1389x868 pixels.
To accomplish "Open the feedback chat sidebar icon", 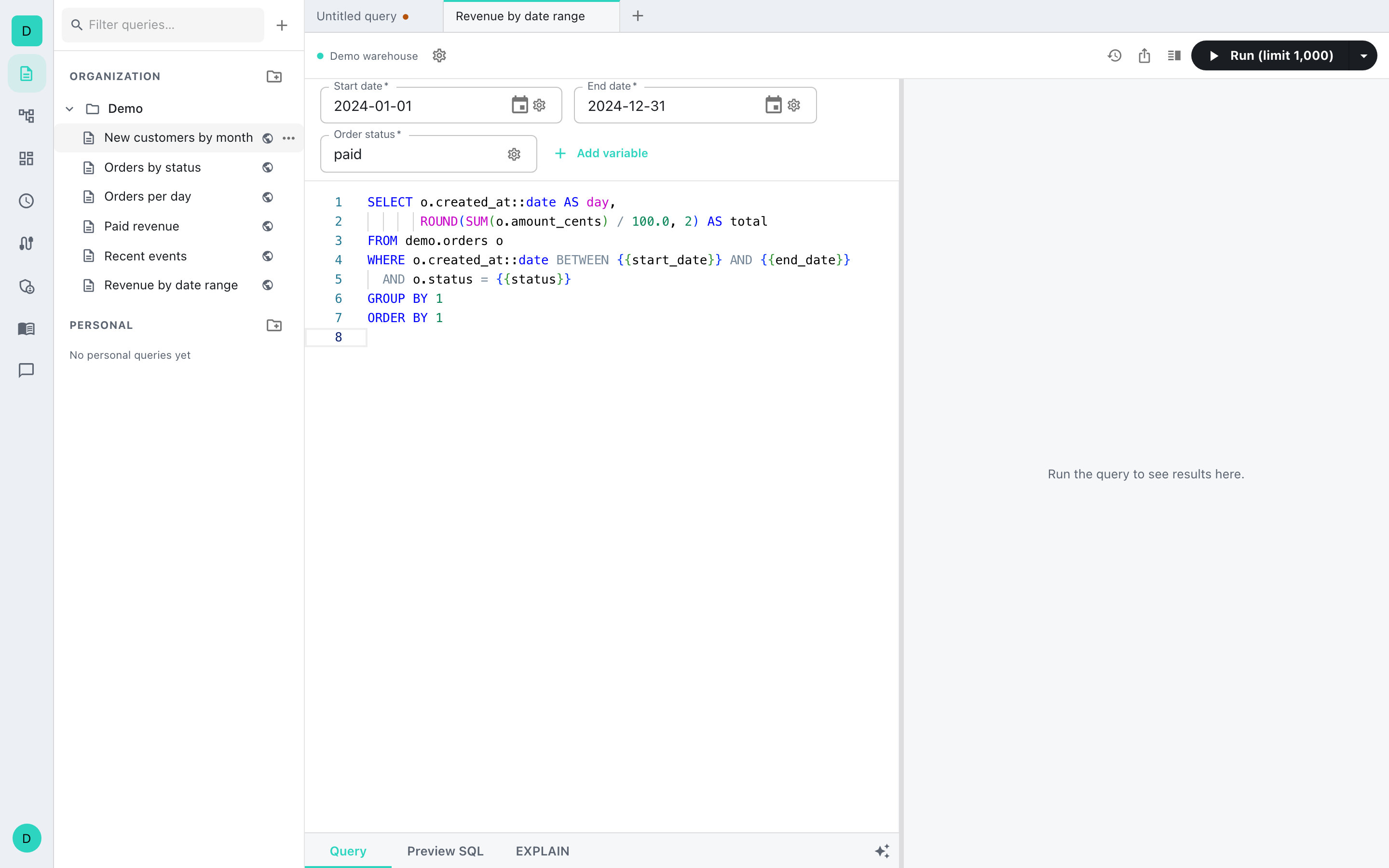I will click(27, 370).
